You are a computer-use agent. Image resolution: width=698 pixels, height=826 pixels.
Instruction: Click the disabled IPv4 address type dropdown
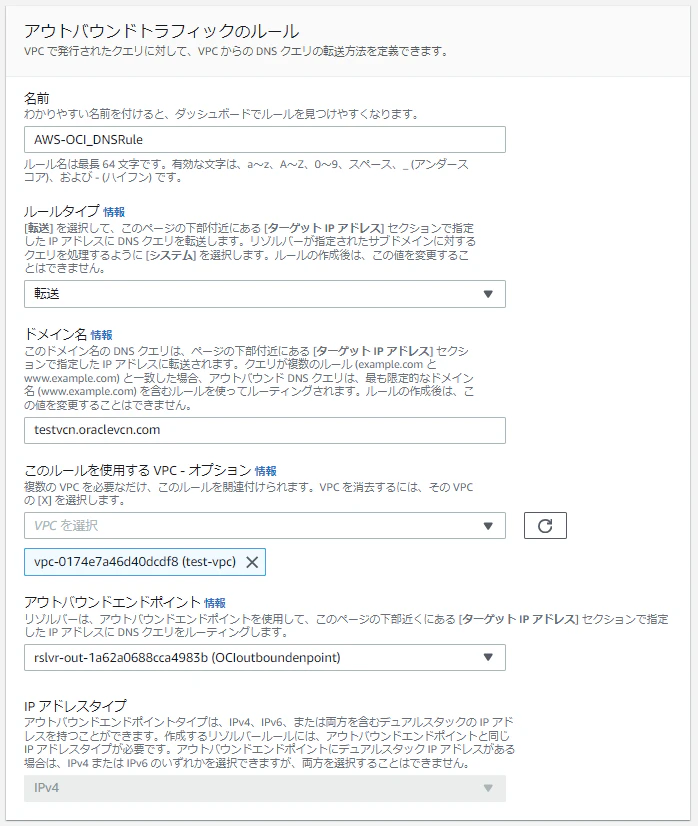(264, 788)
